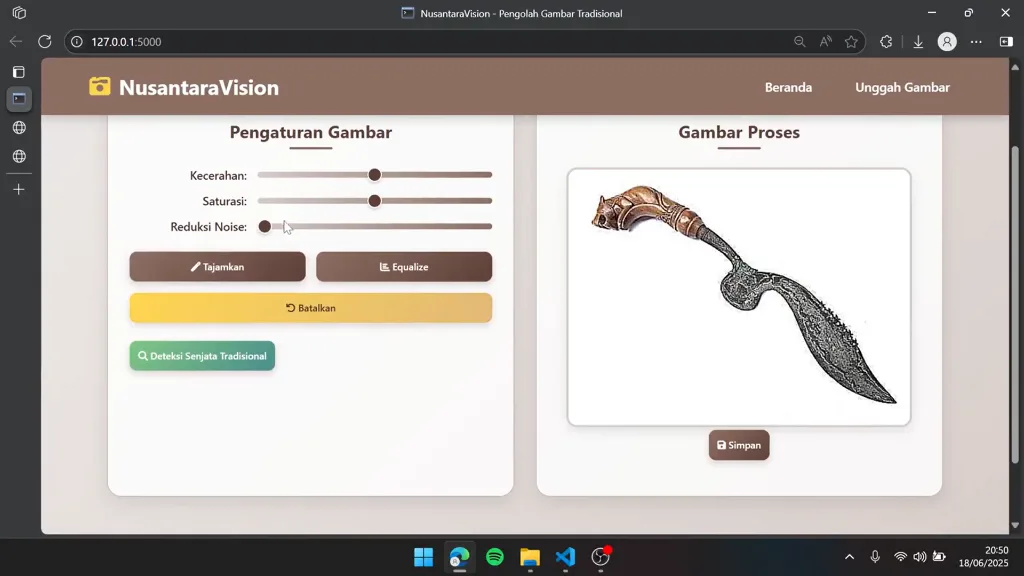Open the recording app with red dot
The width and height of the screenshot is (1024, 576).
tap(601, 557)
